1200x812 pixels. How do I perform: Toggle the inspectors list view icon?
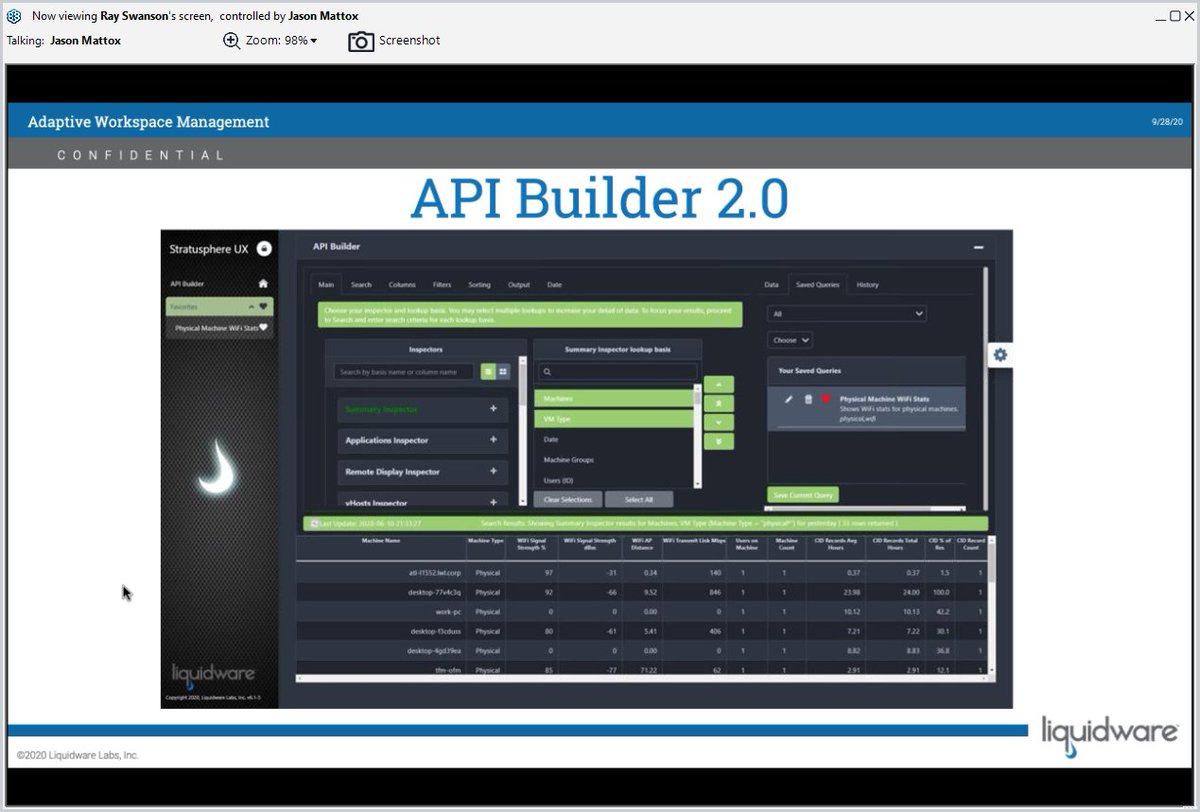pyautogui.click(x=489, y=371)
